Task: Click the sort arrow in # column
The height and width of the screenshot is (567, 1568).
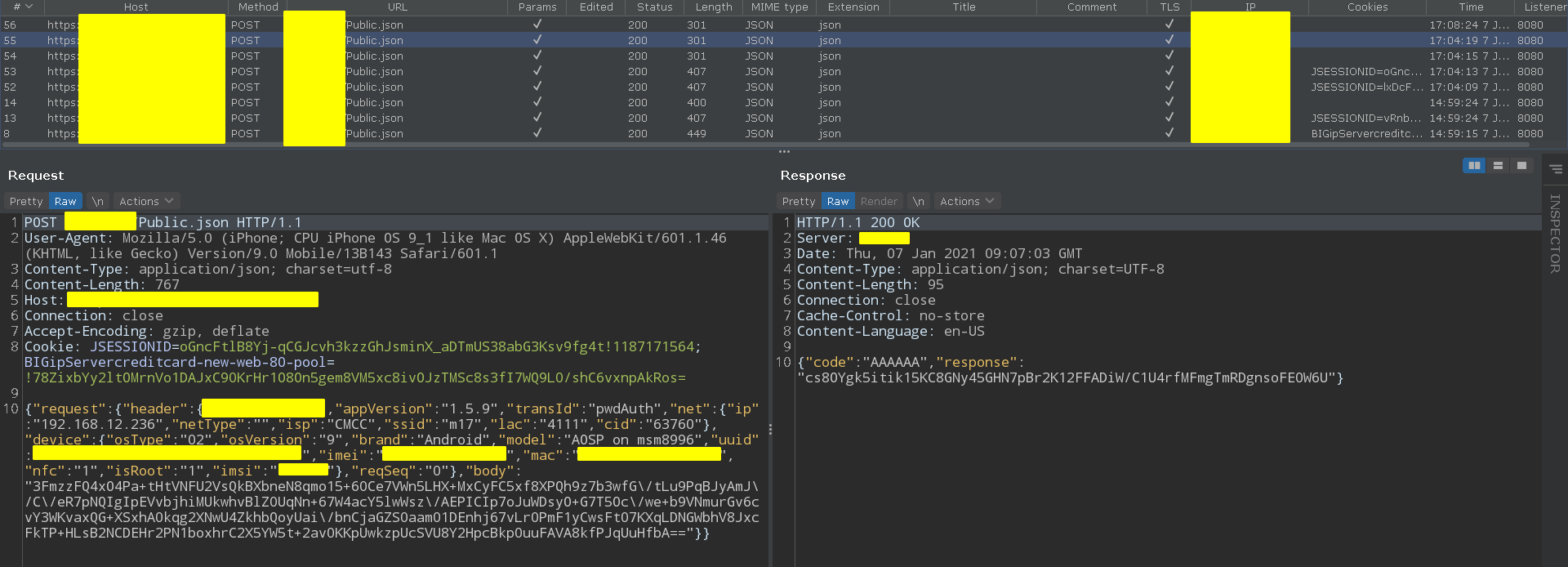Action: click(x=29, y=7)
